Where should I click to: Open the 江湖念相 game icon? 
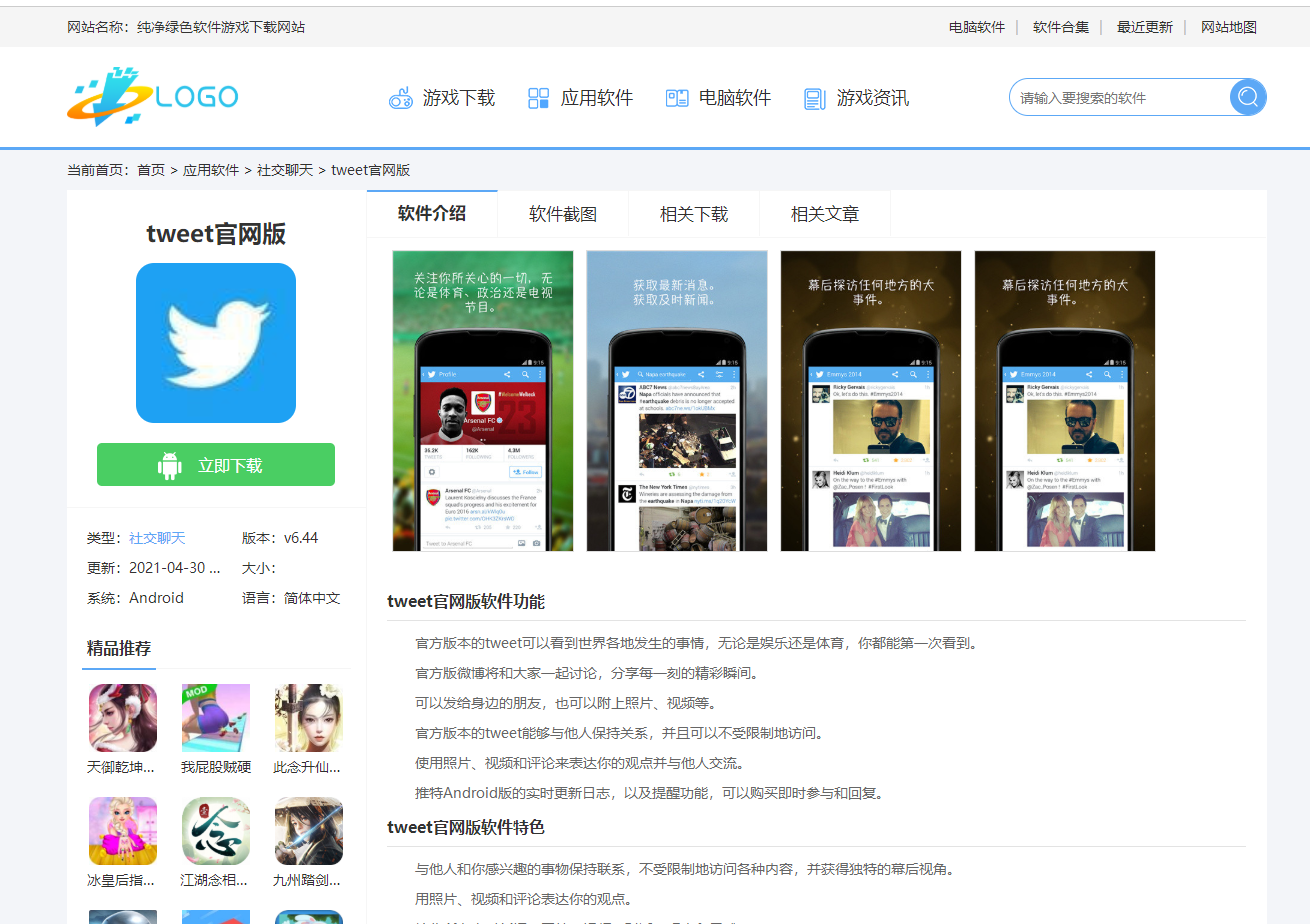pos(216,831)
